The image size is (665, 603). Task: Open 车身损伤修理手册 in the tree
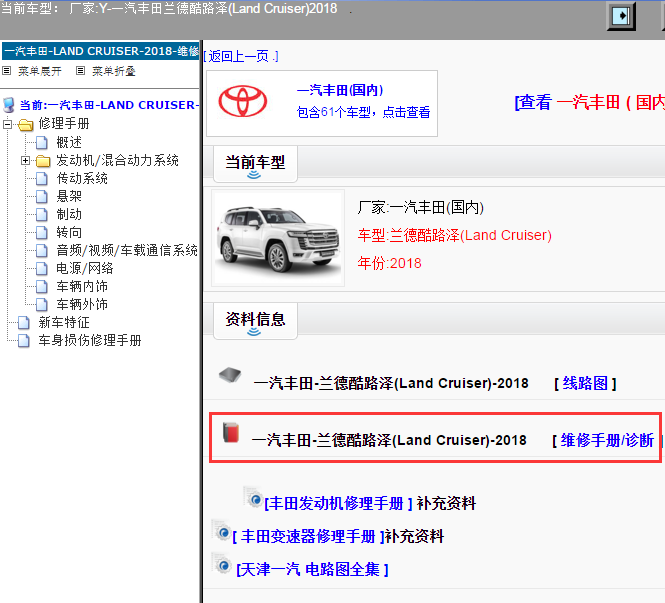90,341
